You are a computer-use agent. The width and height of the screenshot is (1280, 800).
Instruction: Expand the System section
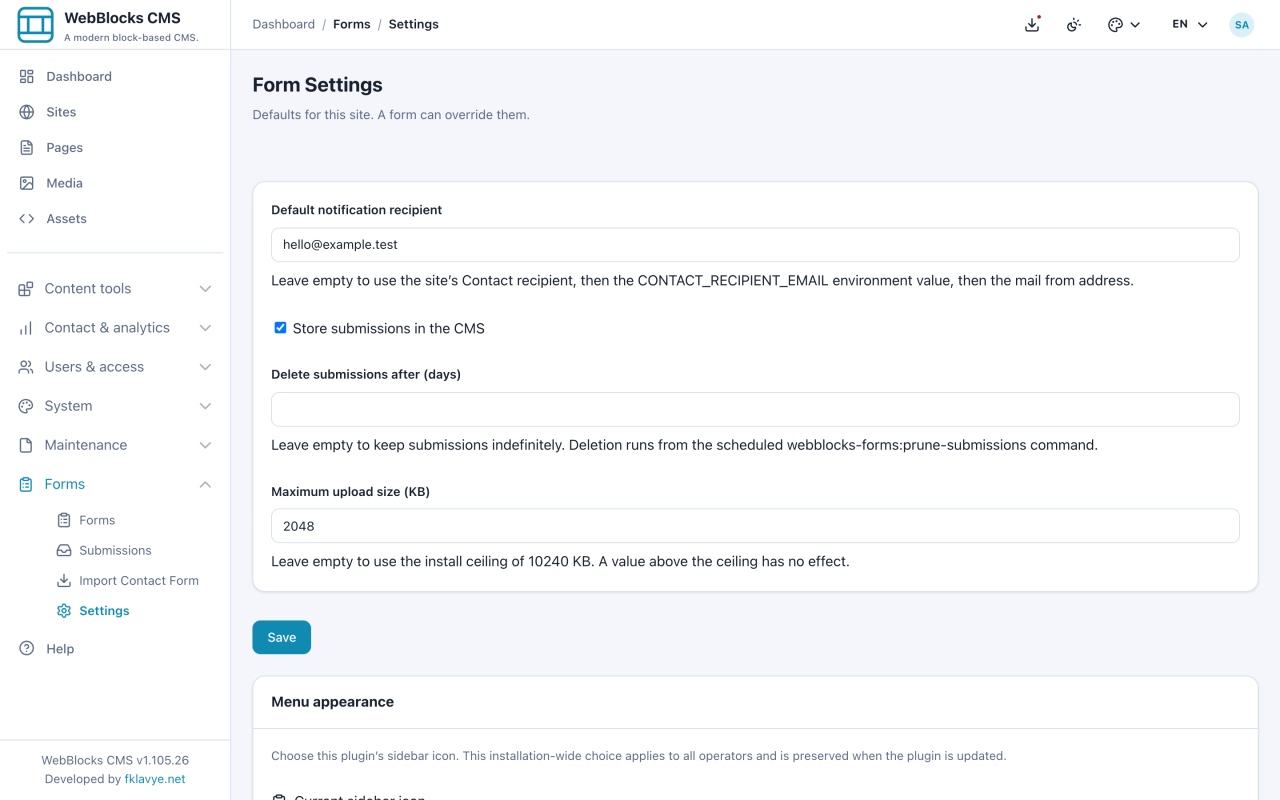tap(115, 405)
